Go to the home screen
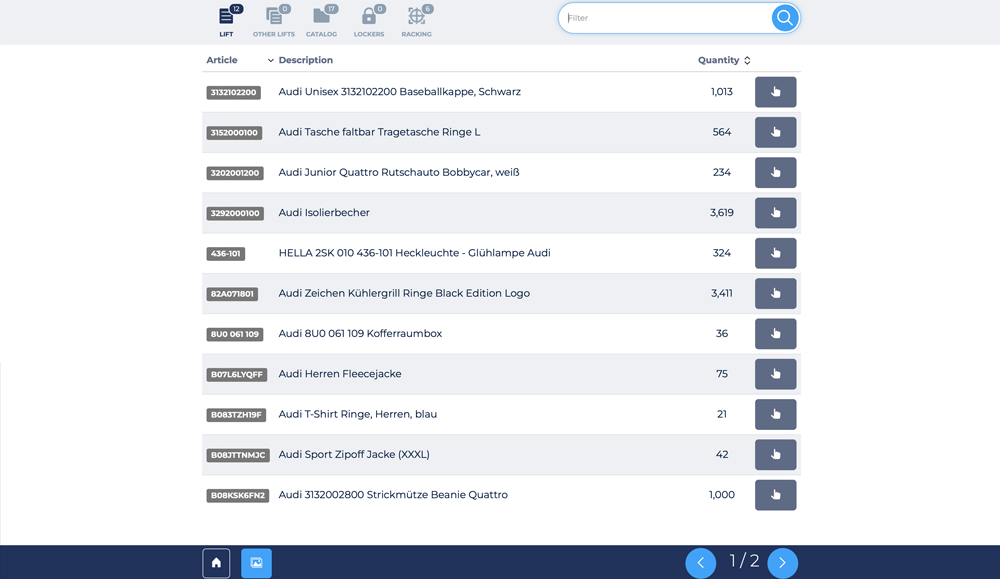The width and height of the screenshot is (1000, 579). click(x=216, y=563)
